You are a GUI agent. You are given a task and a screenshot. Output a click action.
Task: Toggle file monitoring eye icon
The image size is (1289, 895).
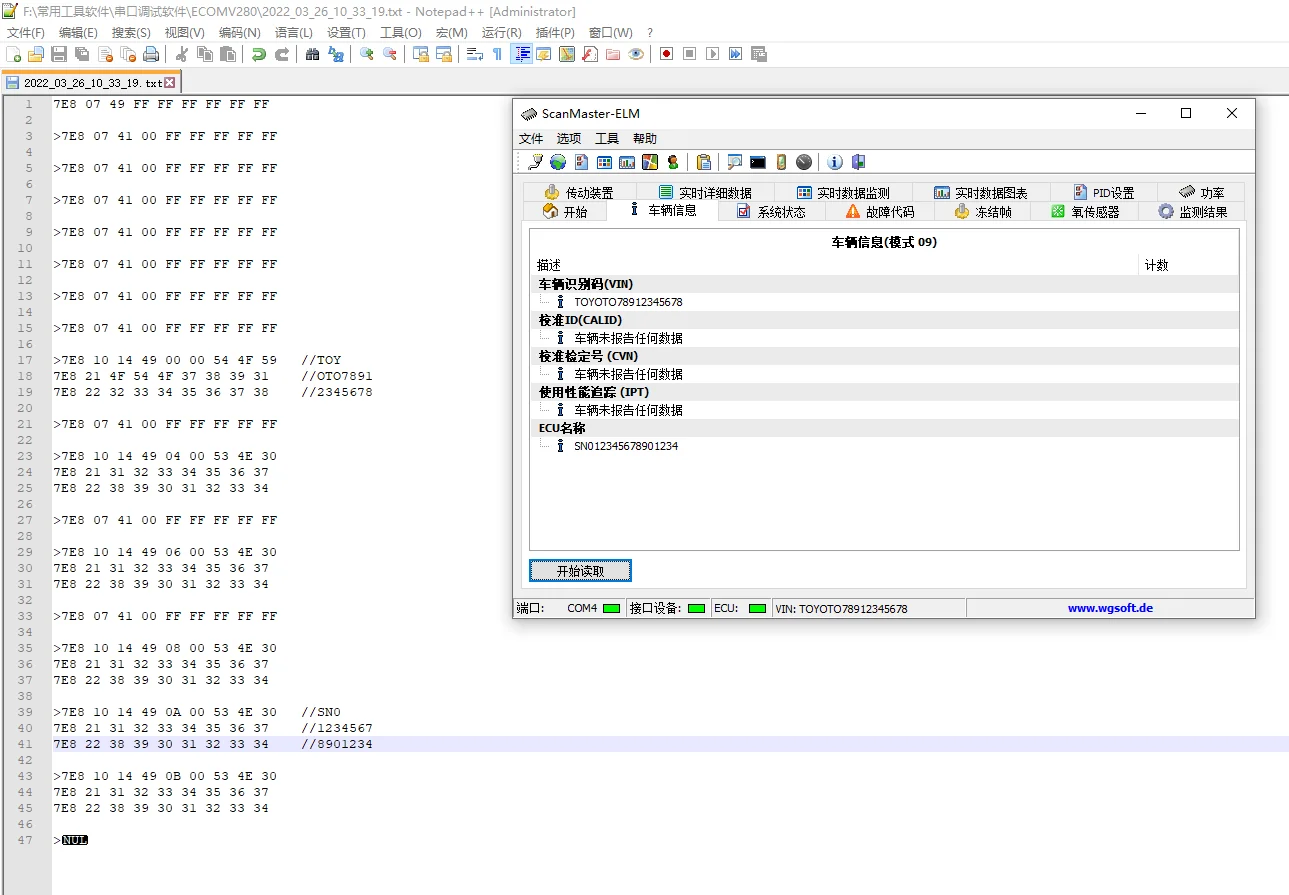click(x=636, y=54)
